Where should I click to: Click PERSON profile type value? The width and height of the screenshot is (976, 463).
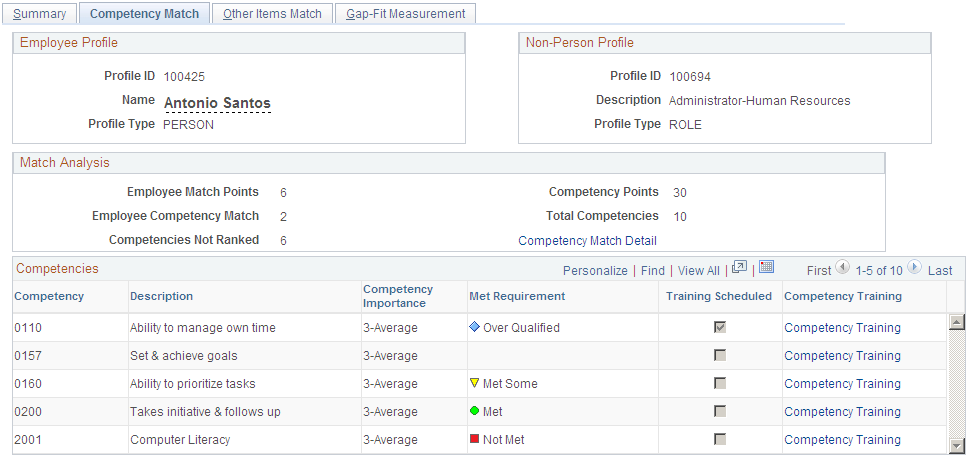188,124
